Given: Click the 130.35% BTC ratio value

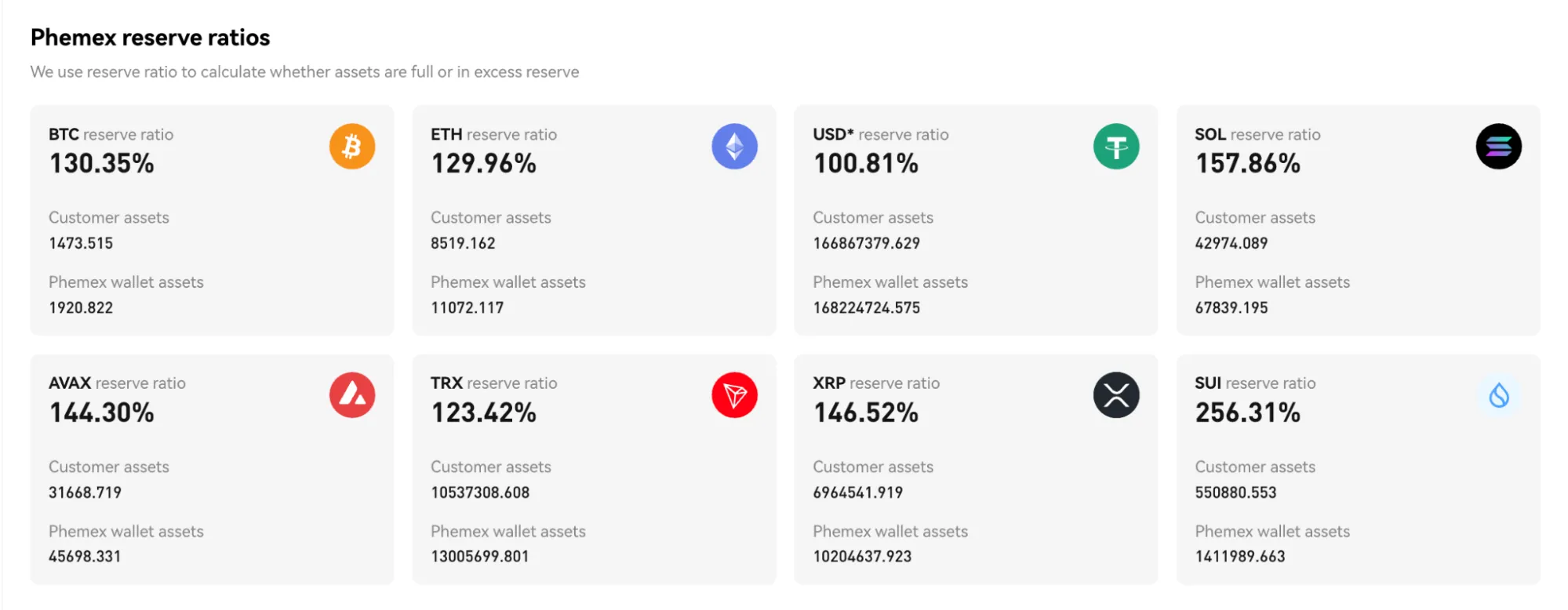Looking at the screenshot, I should [x=102, y=164].
